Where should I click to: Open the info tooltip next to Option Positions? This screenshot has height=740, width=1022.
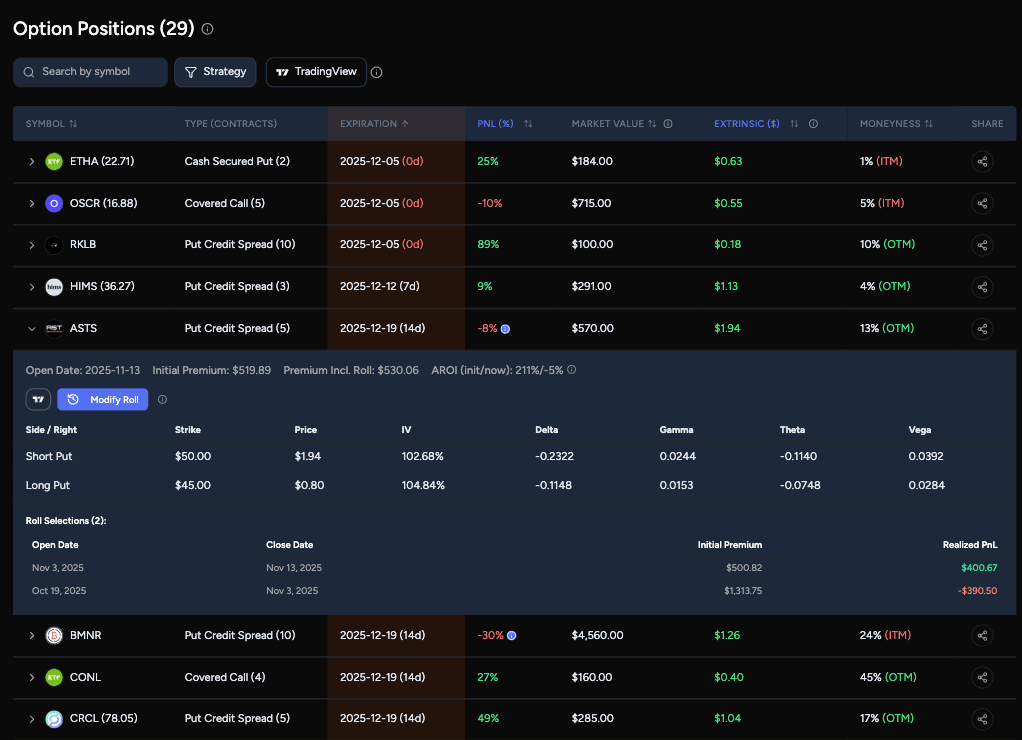[x=207, y=29]
